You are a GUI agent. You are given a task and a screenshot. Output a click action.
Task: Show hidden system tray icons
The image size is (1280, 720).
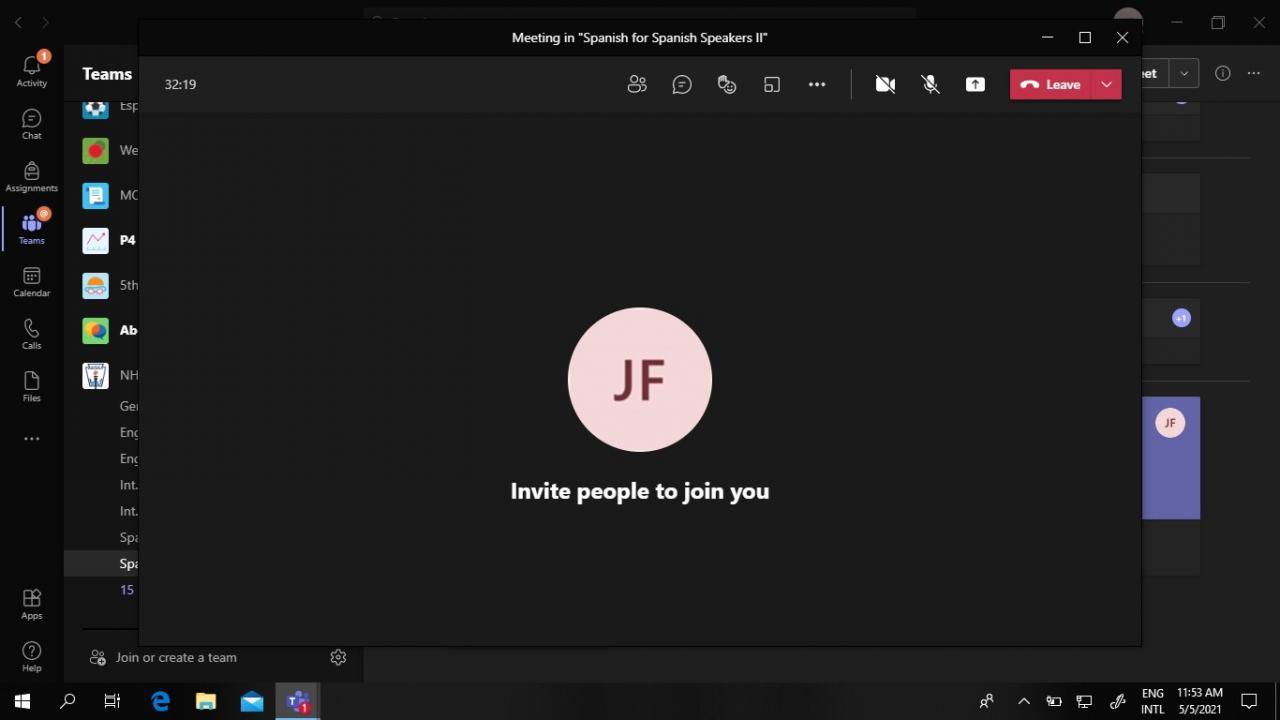pos(1024,701)
